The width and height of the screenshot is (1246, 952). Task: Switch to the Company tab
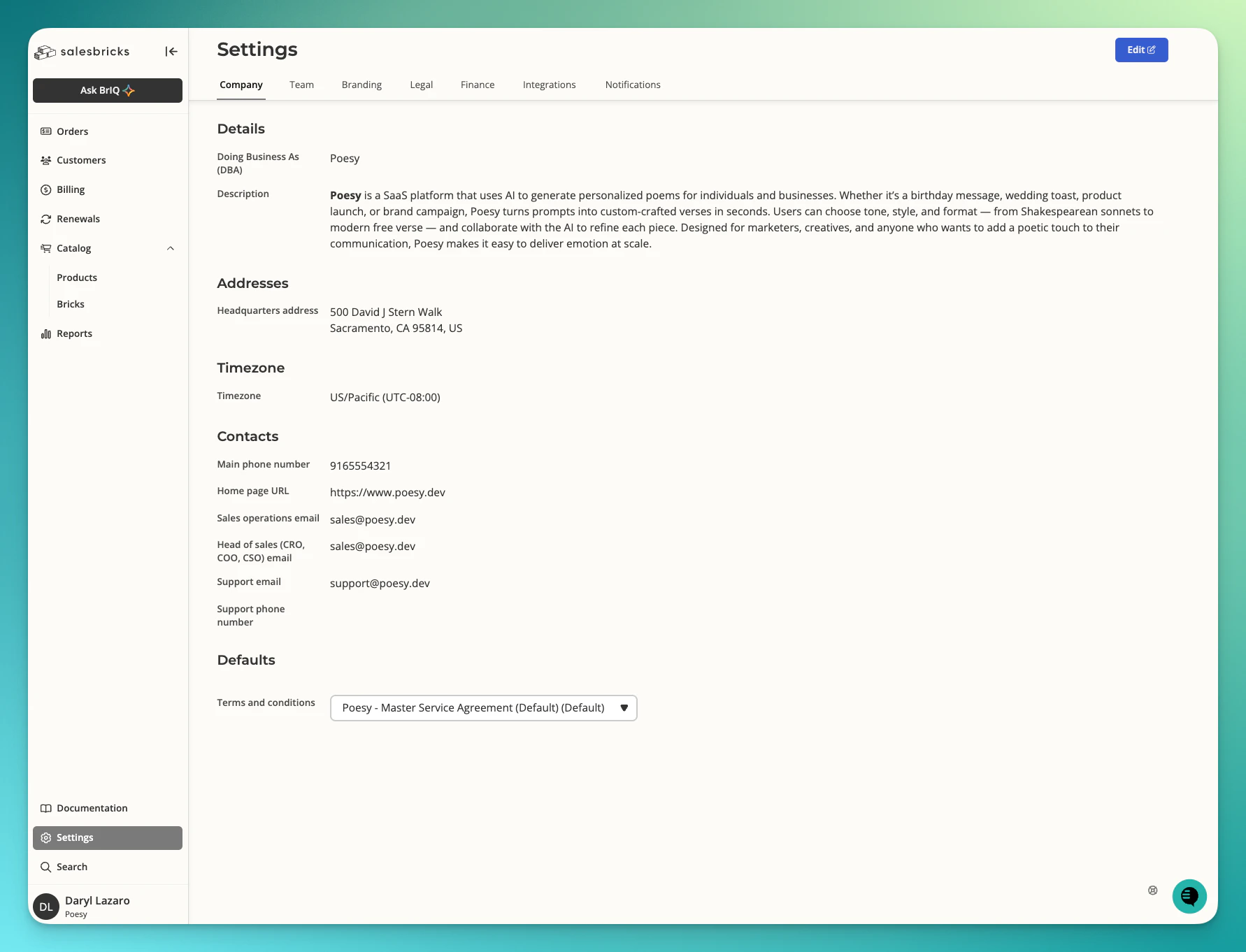click(x=241, y=85)
